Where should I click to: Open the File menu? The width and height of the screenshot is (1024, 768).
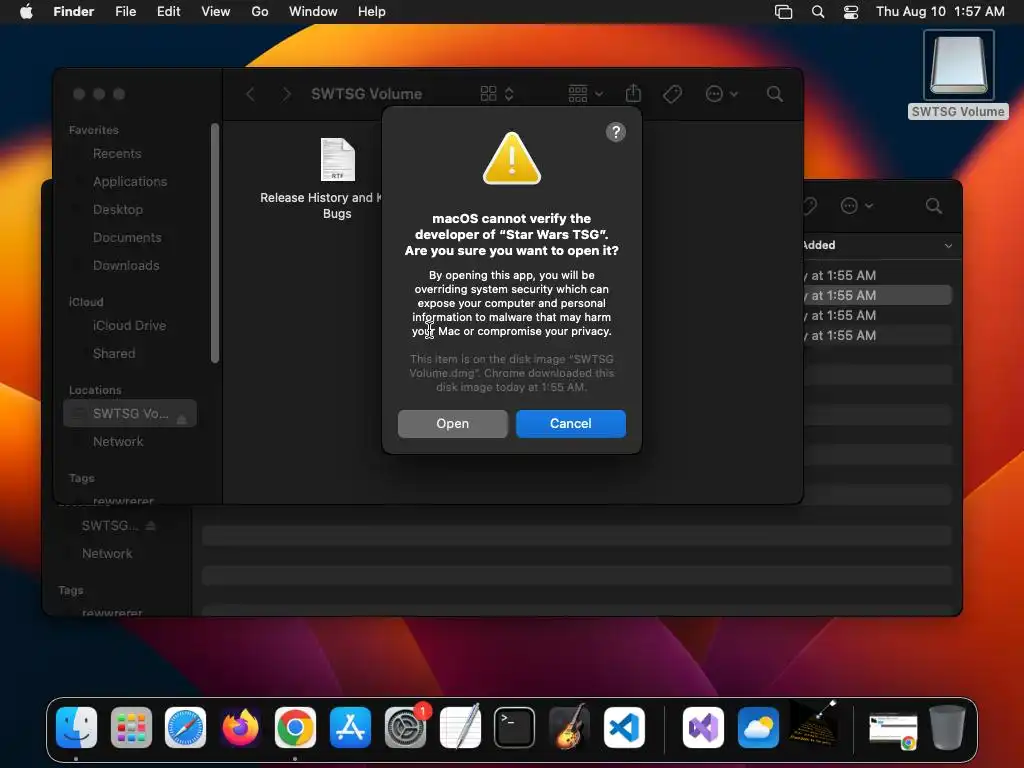point(125,11)
